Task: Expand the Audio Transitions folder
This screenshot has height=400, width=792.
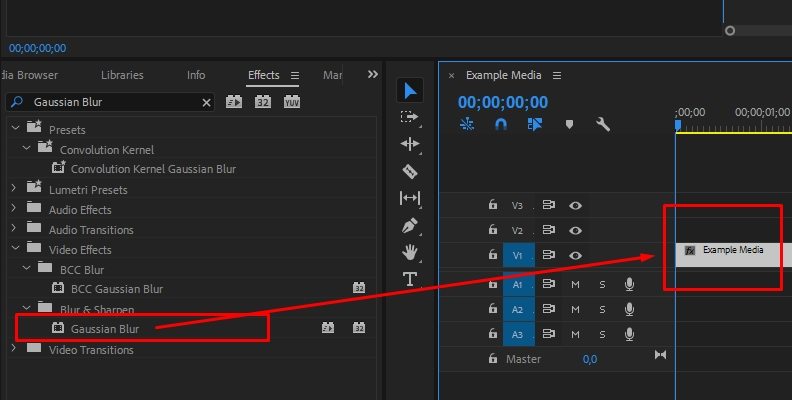Action: tap(14, 228)
